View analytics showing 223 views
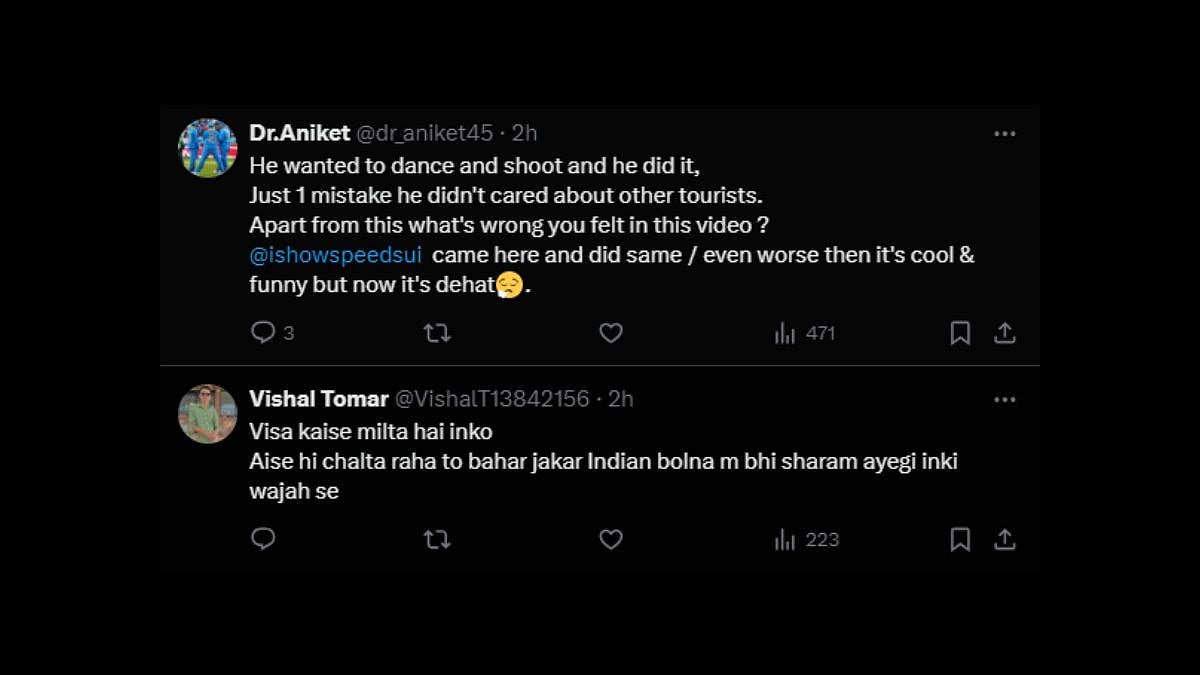 tap(806, 540)
